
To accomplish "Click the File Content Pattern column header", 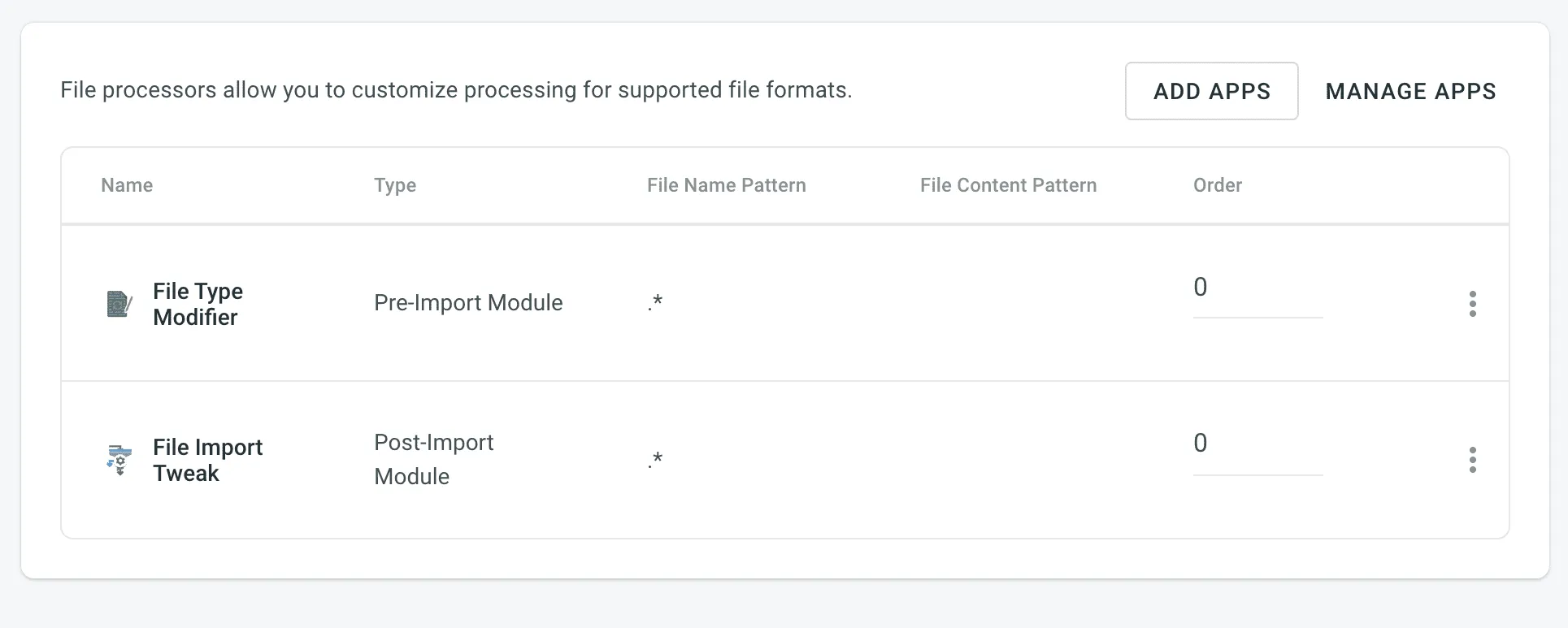I will pyautogui.click(x=1008, y=185).
